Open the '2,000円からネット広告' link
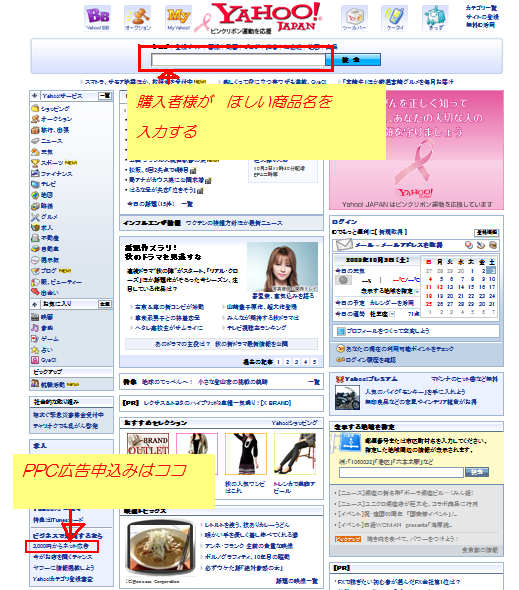The image size is (519, 590). (61, 546)
